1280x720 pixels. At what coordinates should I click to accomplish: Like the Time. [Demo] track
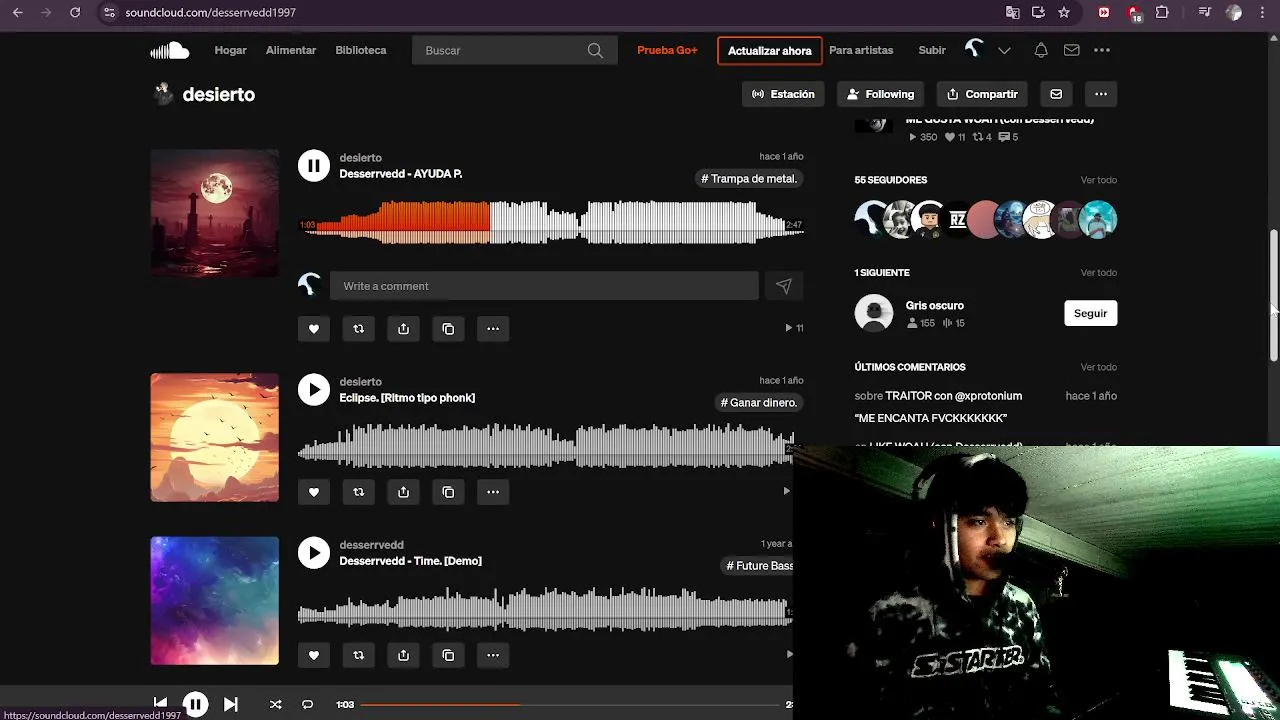pos(314,655)
